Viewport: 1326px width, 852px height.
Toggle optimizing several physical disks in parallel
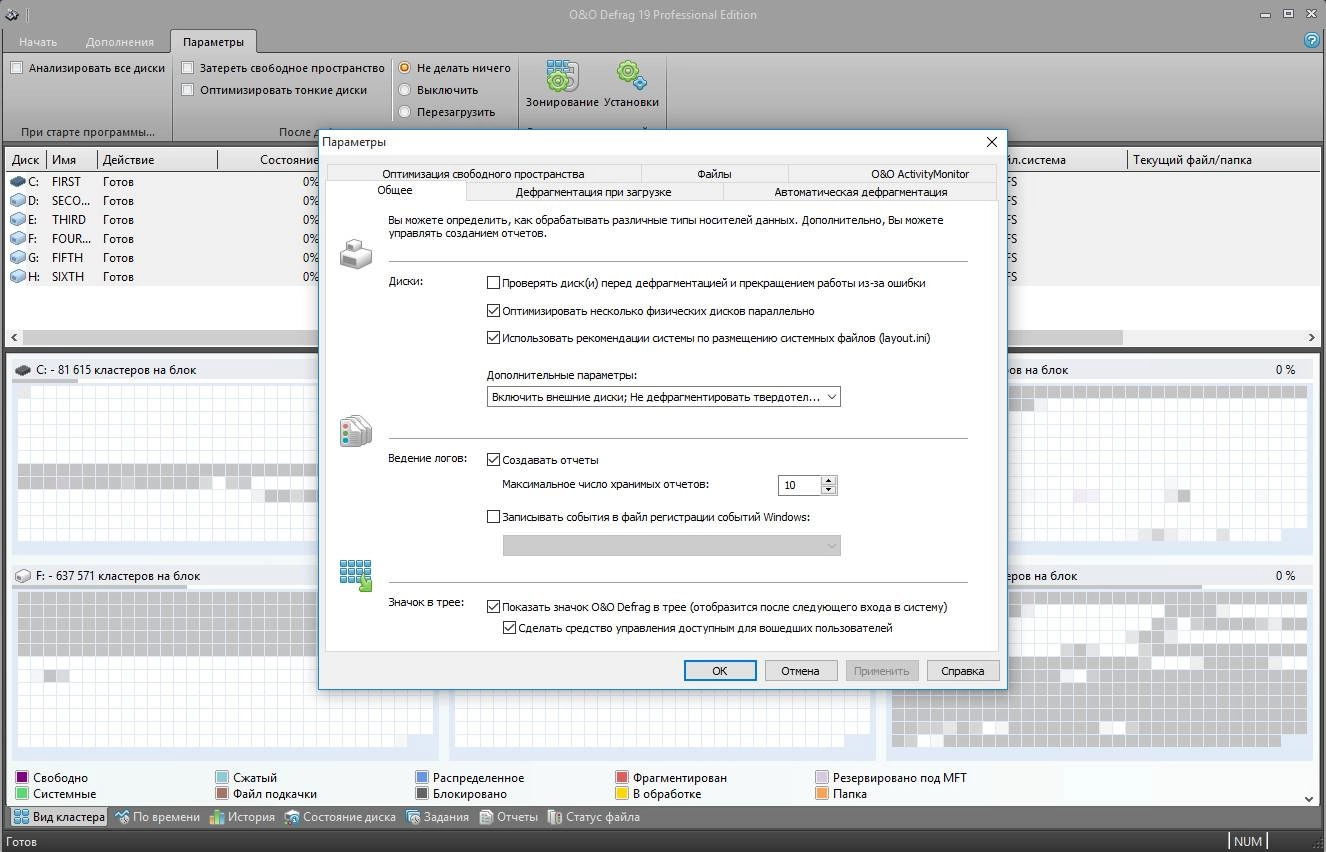point(493,311)
